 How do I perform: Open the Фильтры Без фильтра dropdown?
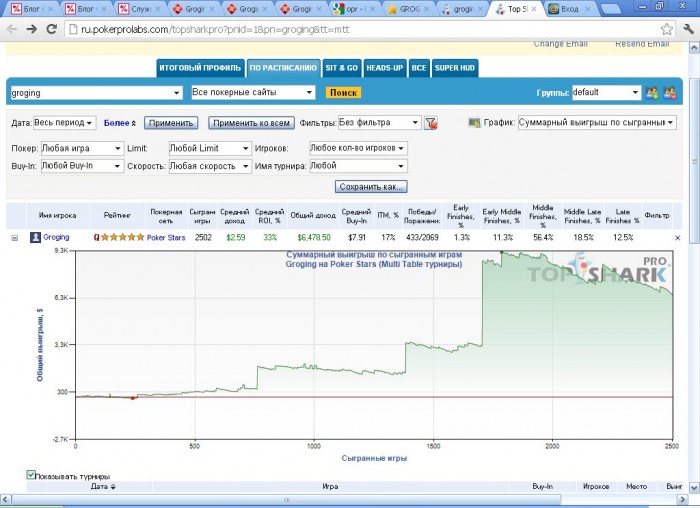379,122
